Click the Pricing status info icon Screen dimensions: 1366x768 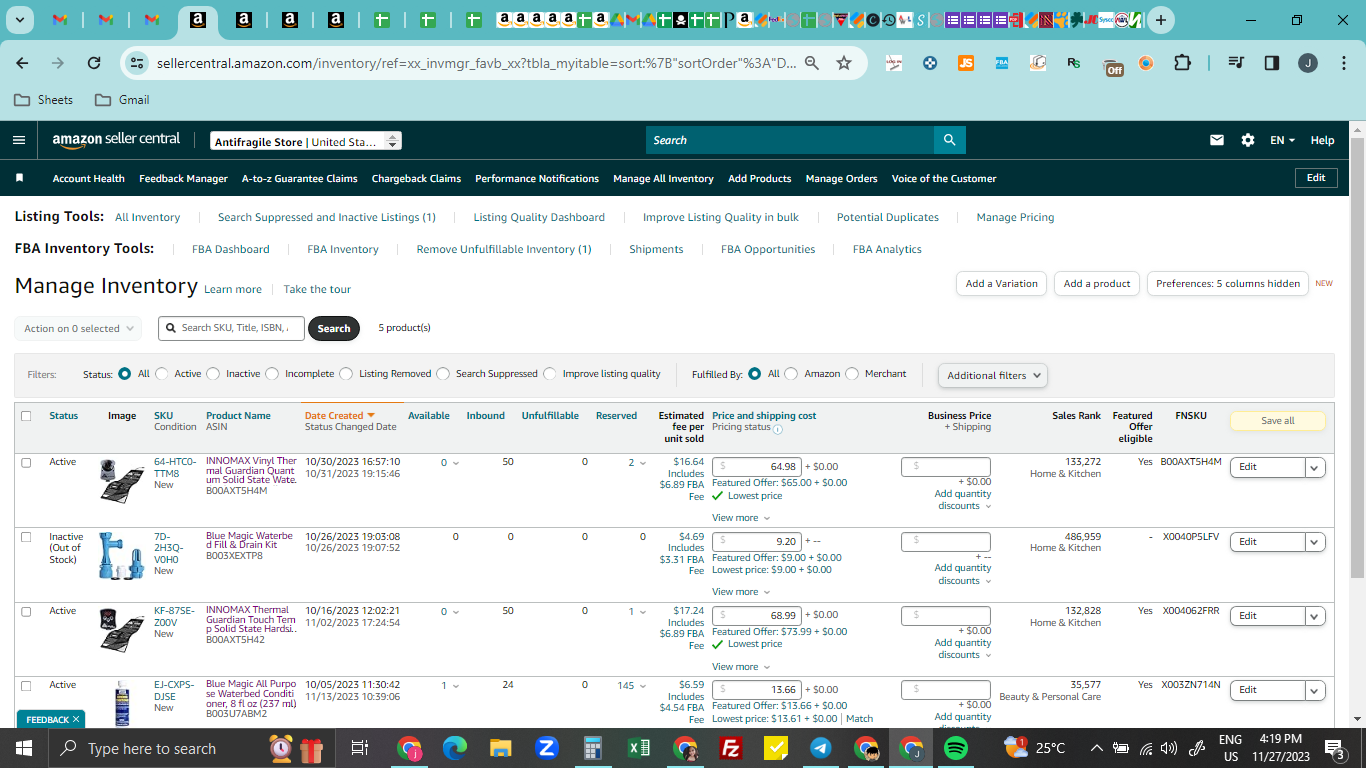click(x=778, y=428)
